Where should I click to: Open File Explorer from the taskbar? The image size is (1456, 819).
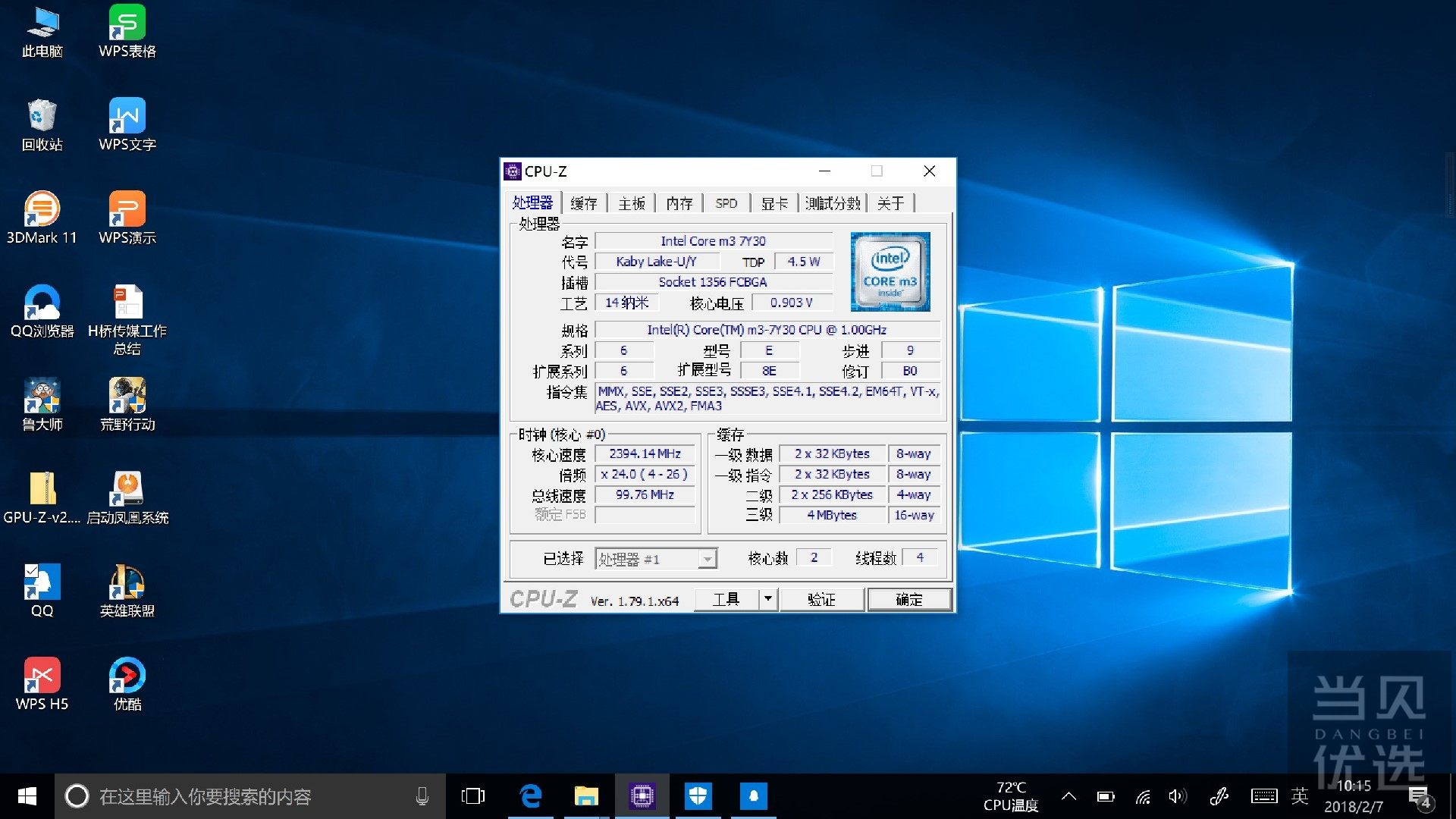(x=586, y=796)
